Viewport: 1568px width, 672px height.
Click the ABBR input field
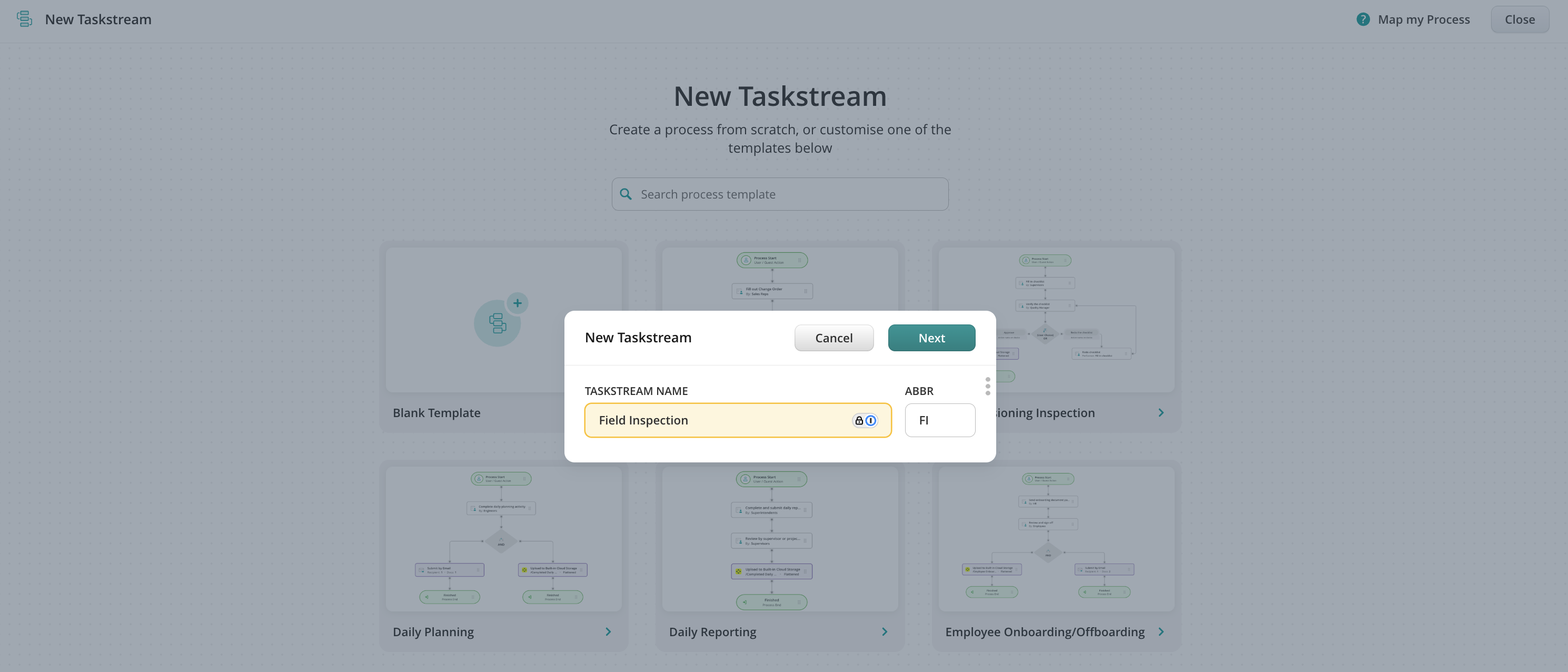pos(939,420)
